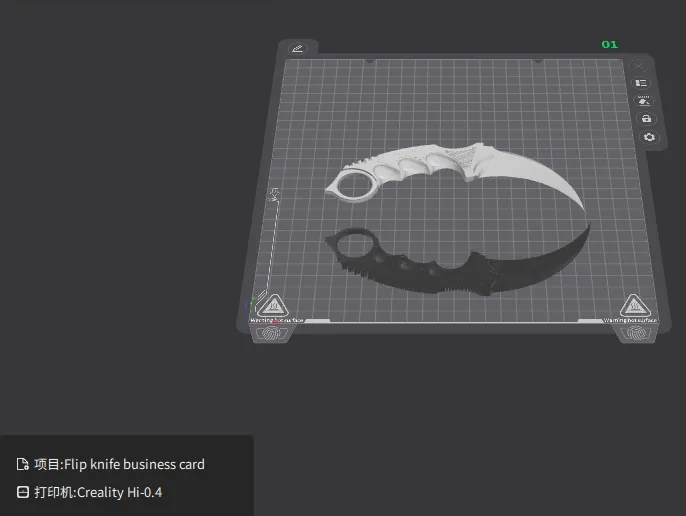This screenshot has width=686, height=516.
Task: Click the green plate number 01
Action: tap(609, 45)
